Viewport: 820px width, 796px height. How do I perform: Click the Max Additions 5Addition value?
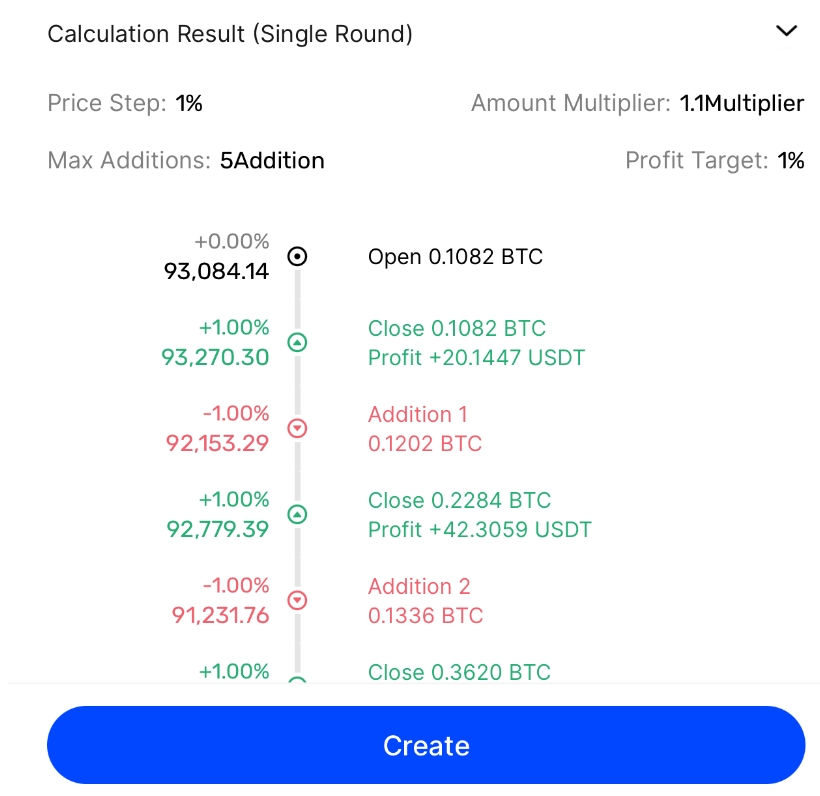(x=272, y=160)
